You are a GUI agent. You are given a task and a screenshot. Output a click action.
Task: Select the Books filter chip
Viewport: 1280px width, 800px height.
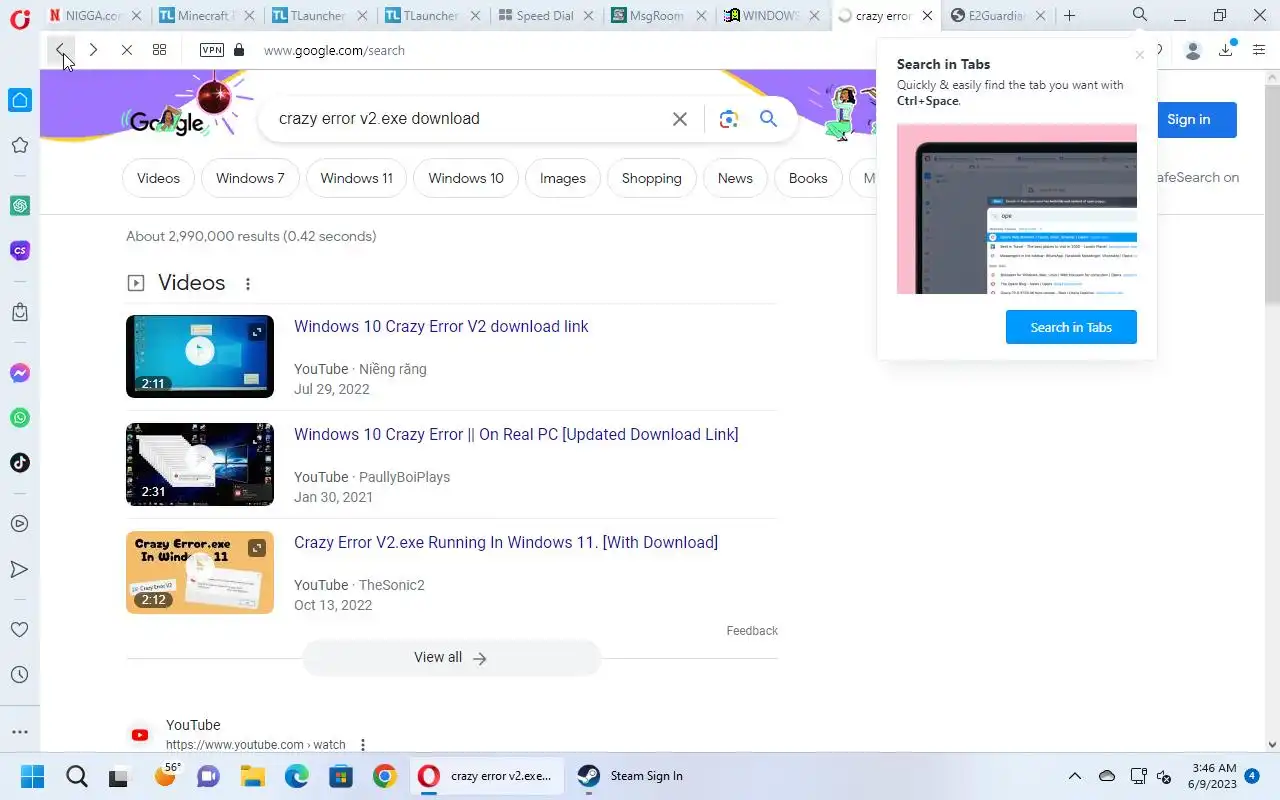tap(808, 178)
